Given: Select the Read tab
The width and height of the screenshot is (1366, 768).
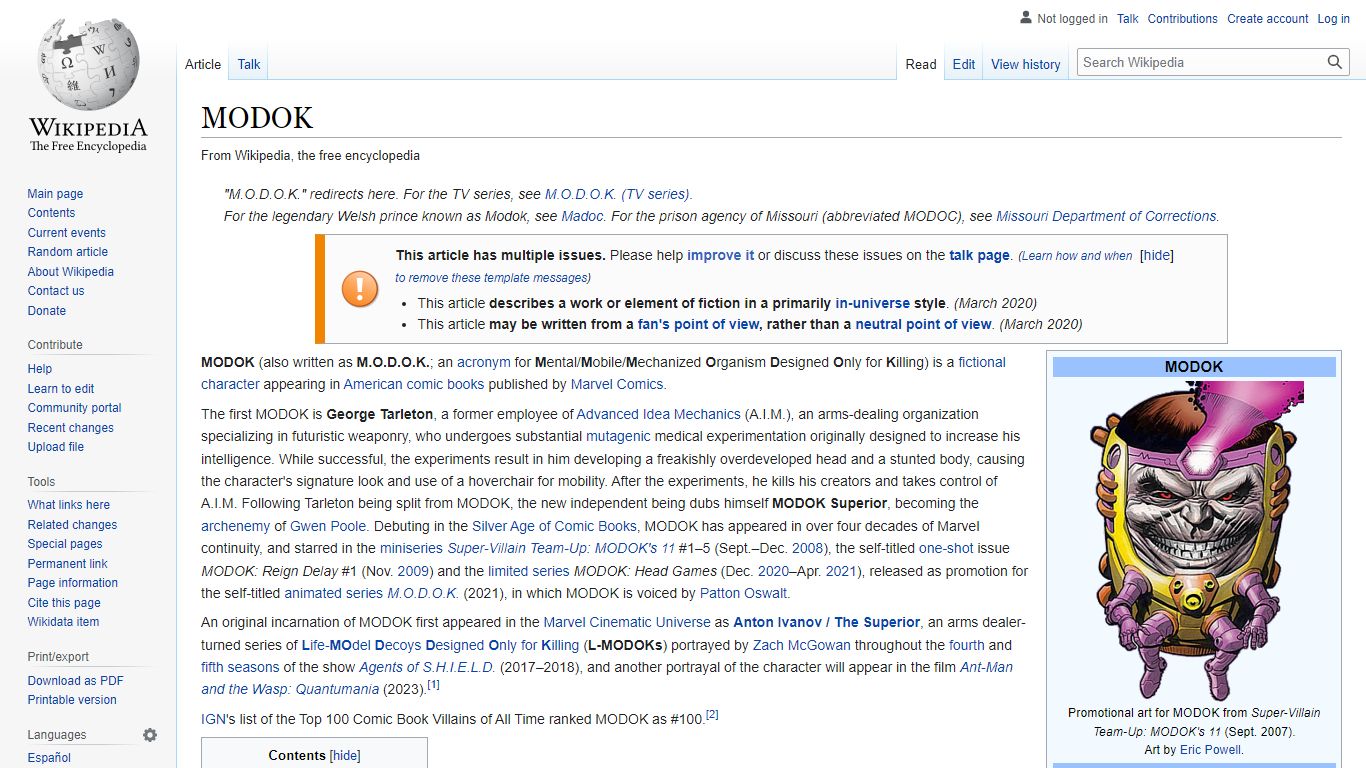Looking at the screenshot, I should coord(921,64).
